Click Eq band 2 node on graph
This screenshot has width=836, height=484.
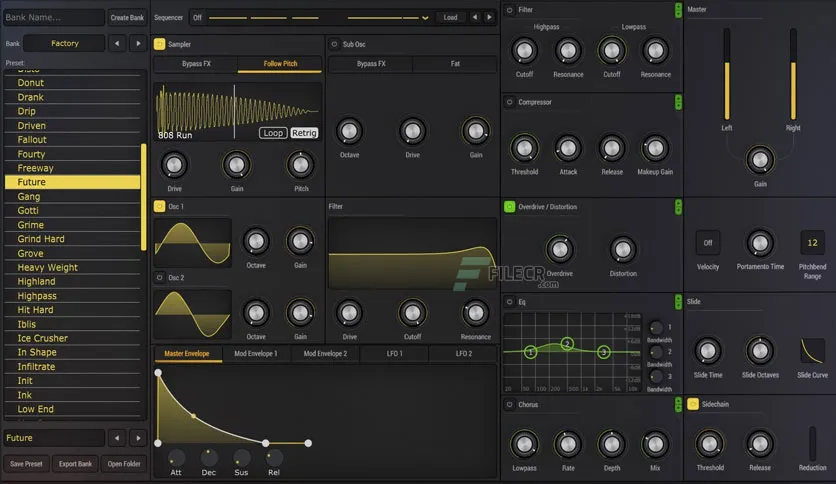tap(567, 344)
